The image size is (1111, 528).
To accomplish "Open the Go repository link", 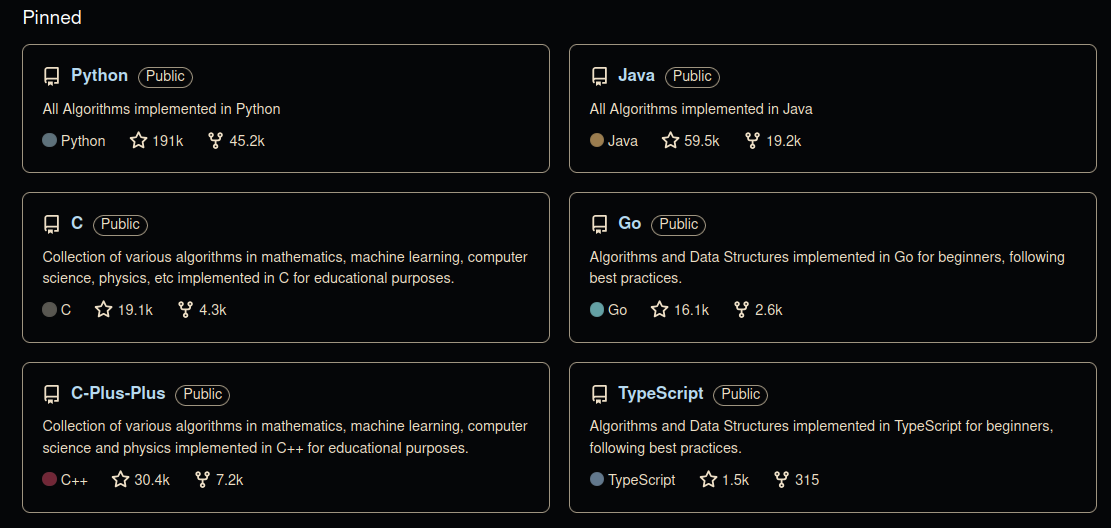I will [630, 223].
